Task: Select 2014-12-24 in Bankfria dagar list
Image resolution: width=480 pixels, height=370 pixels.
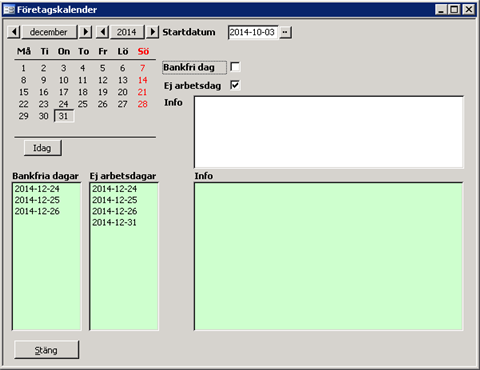Action: coord(37,189)
